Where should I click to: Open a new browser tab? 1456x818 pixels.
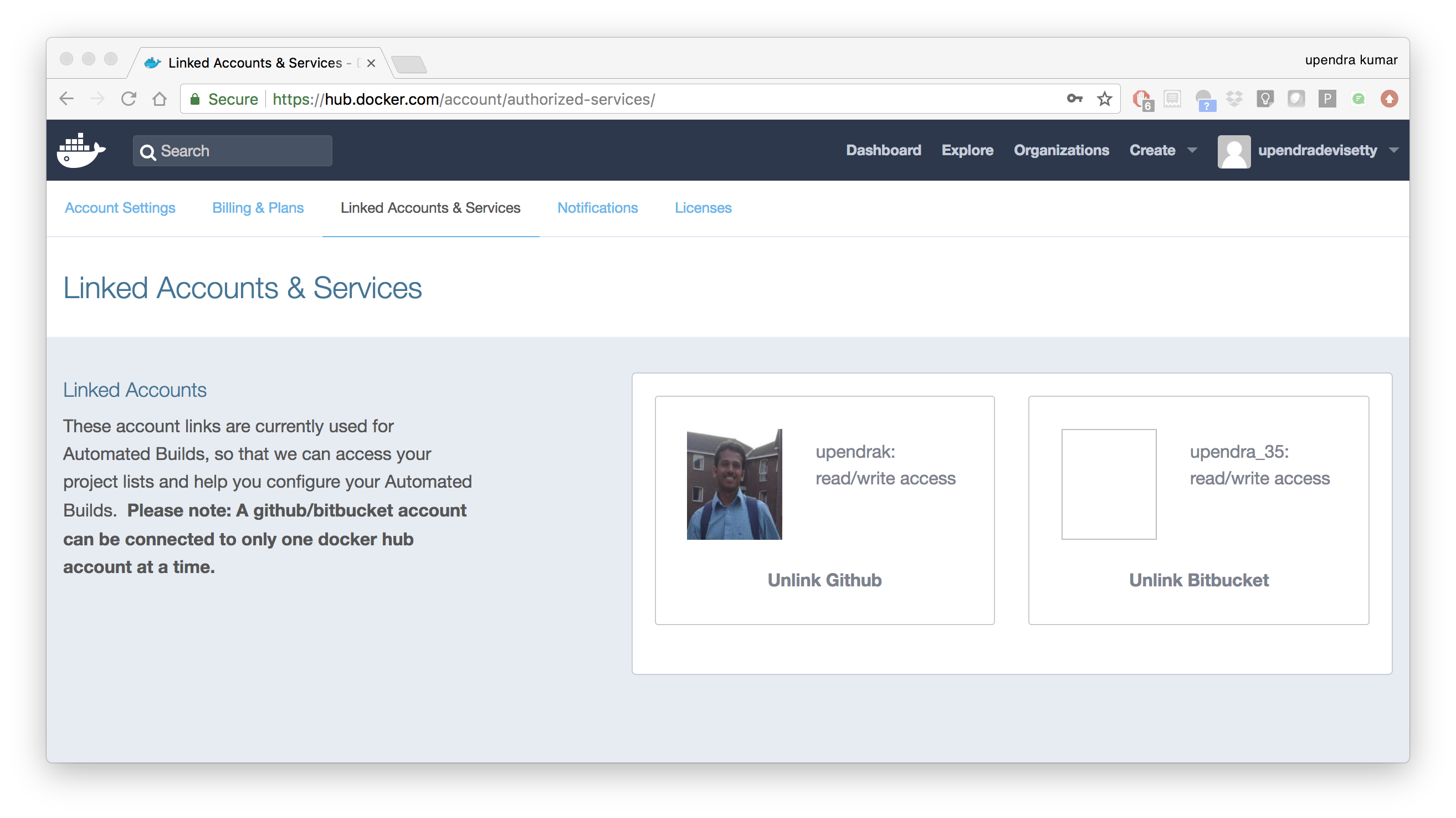tap(409, 64)
